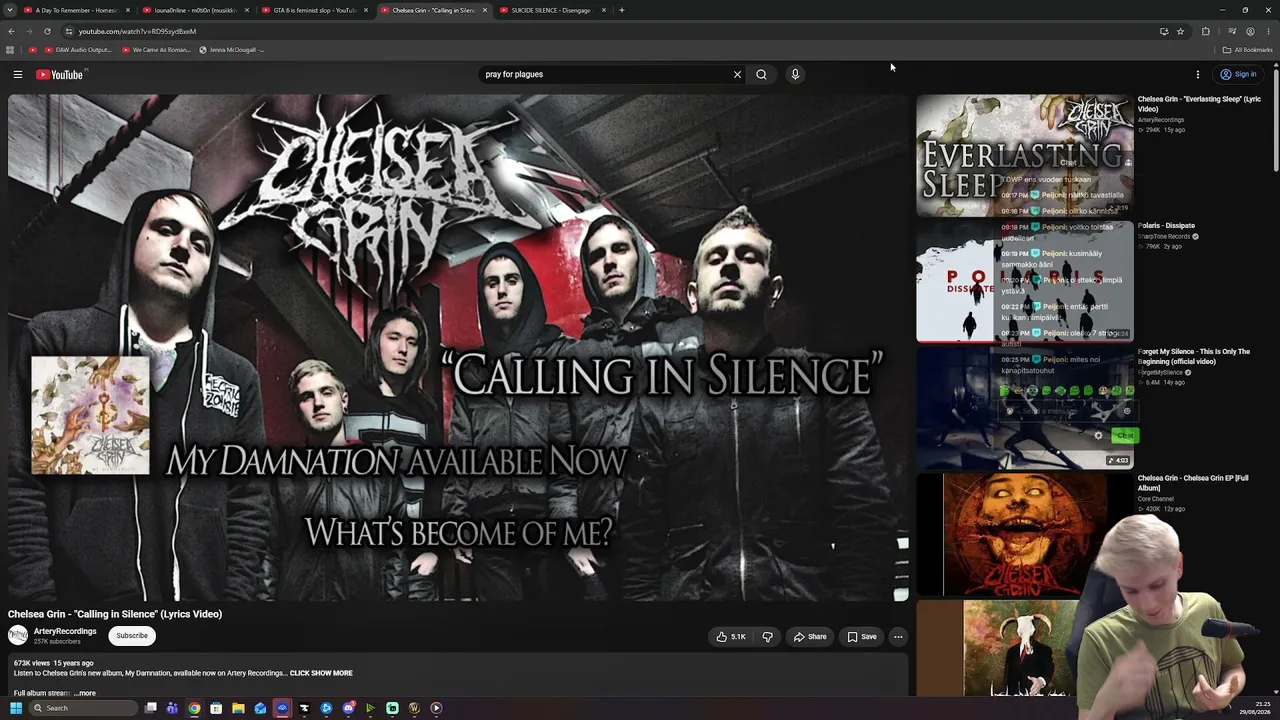The width and height of the screenshot is (1280, 720).
Task: Share the Calling in Silence video
Action: point(810,636)
